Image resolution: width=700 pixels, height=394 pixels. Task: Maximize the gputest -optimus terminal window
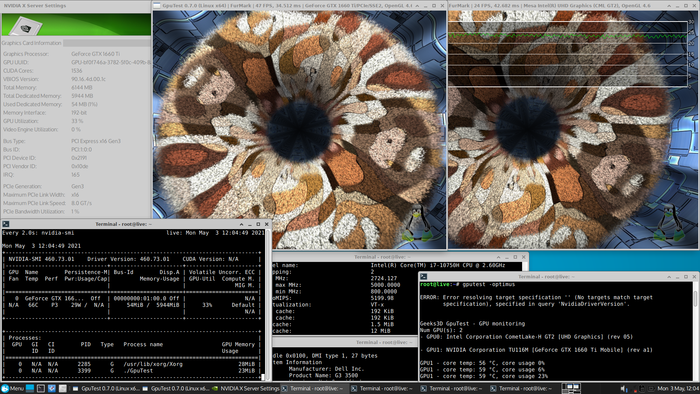coord(686,277)
